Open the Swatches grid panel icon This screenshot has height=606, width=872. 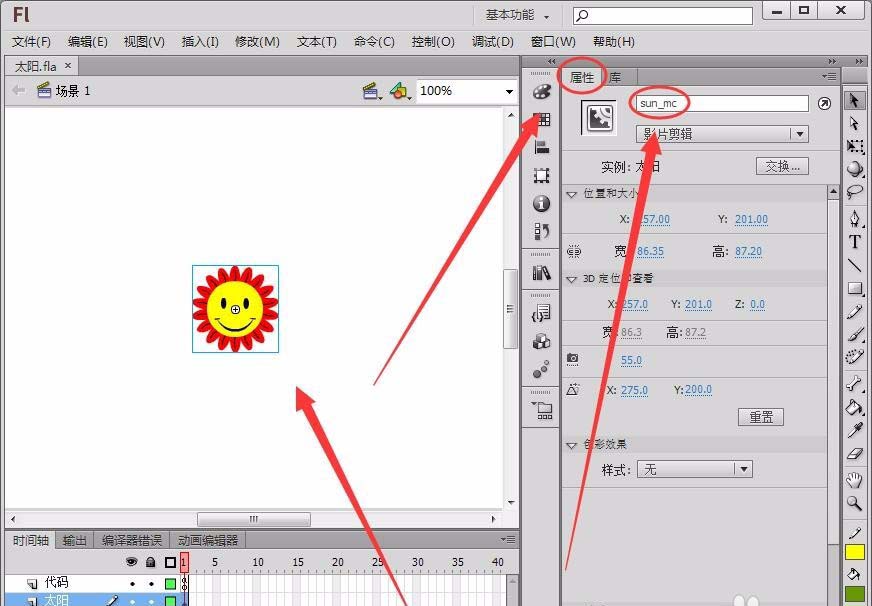(x=541, y=119)
